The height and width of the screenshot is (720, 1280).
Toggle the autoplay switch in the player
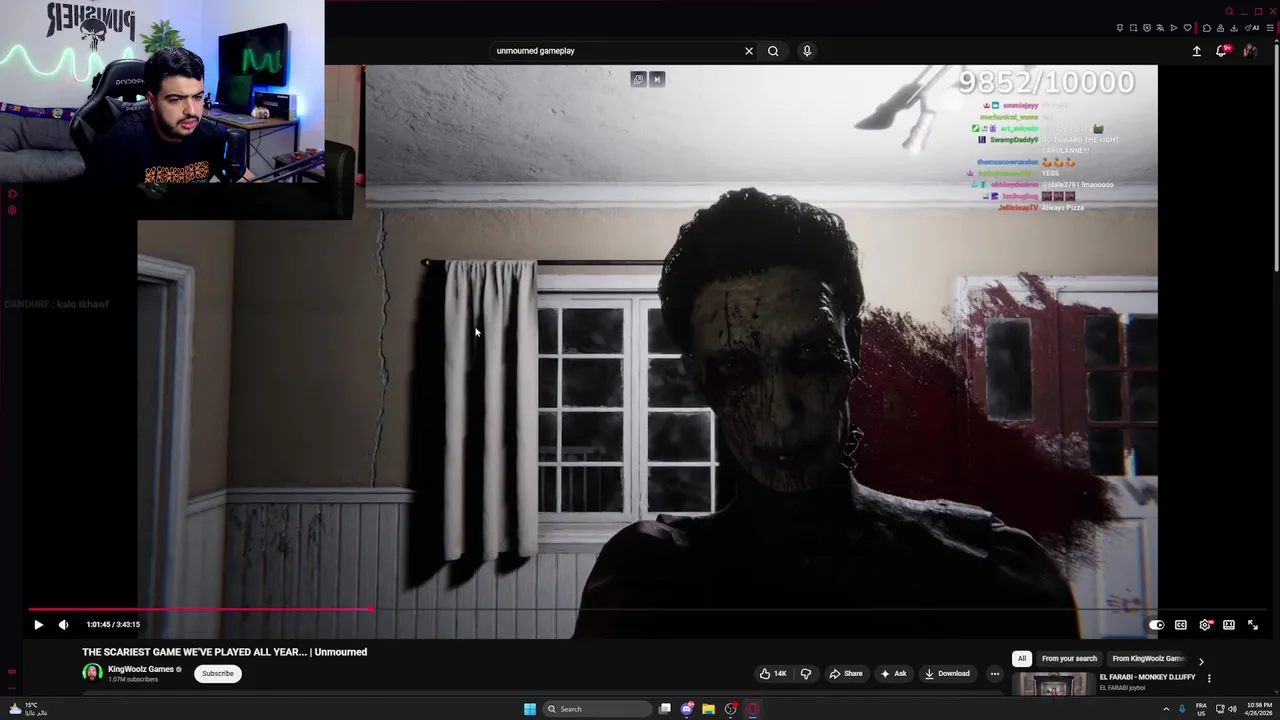point(1156,625)
